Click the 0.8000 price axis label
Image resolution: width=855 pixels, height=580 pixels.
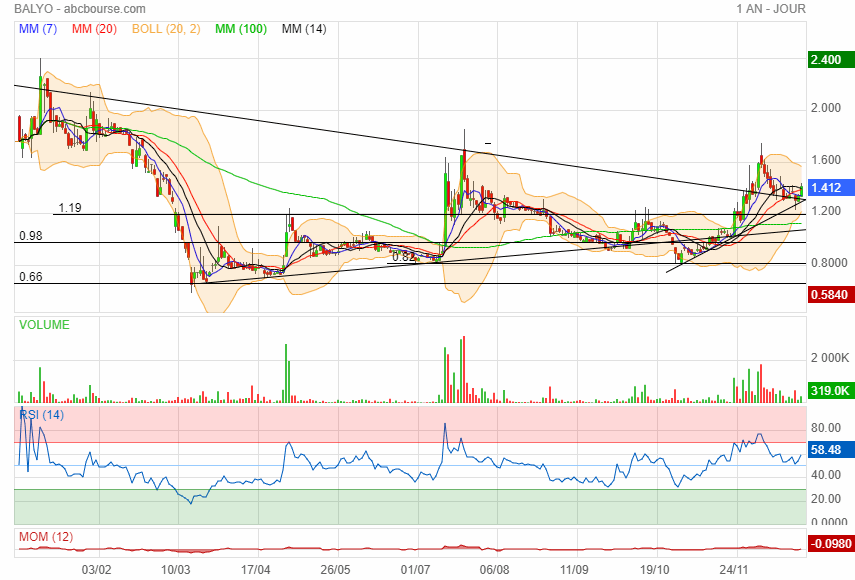coord(829,263)
